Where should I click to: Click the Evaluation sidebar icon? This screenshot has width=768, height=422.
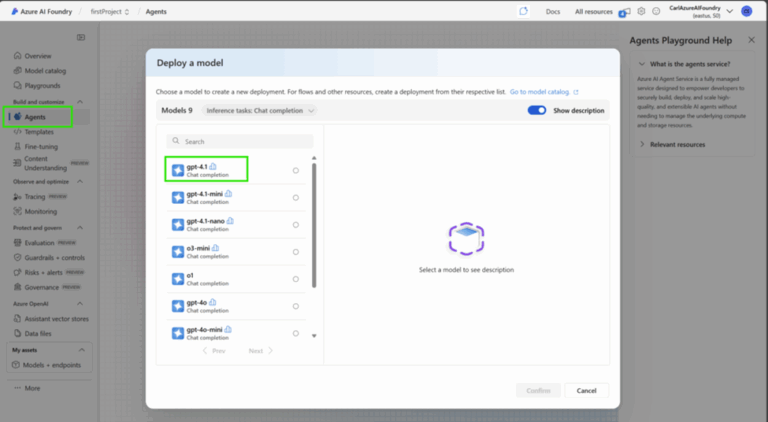18,243
